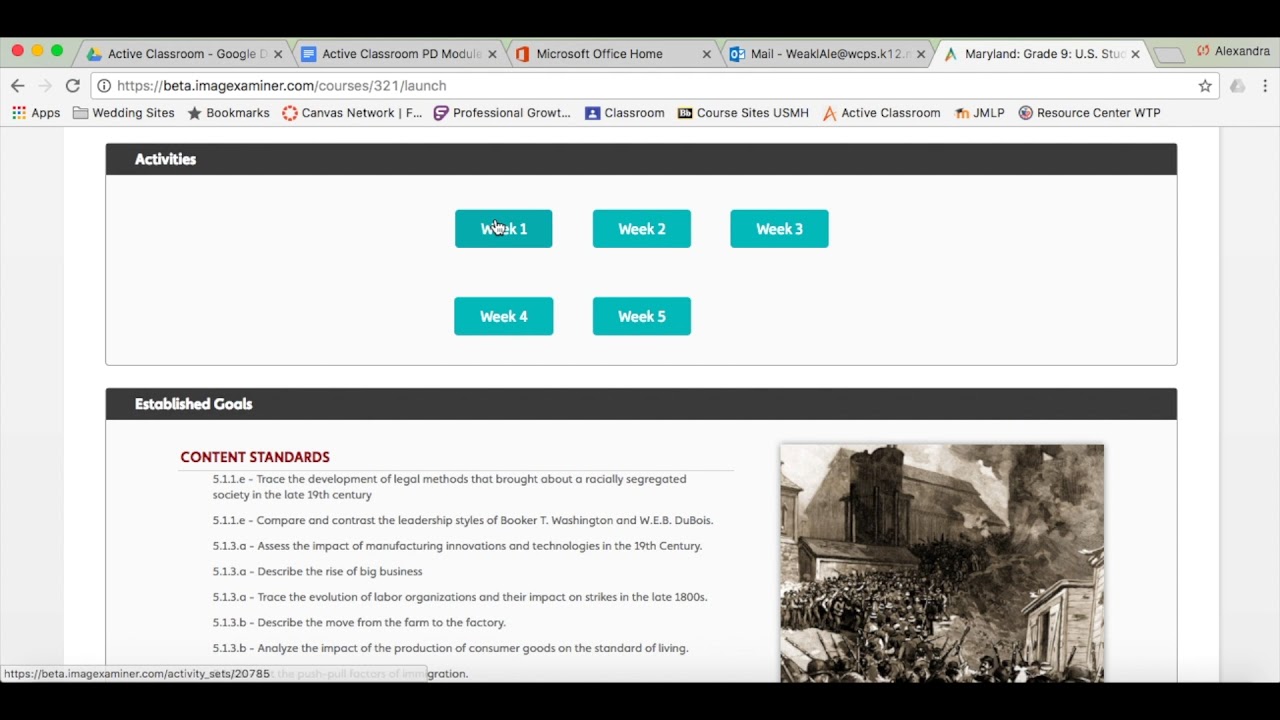This screenshot has width=1280, height=720.
Task: Open the Wedding Sites bookmark folder
Action: click(124, 113)
